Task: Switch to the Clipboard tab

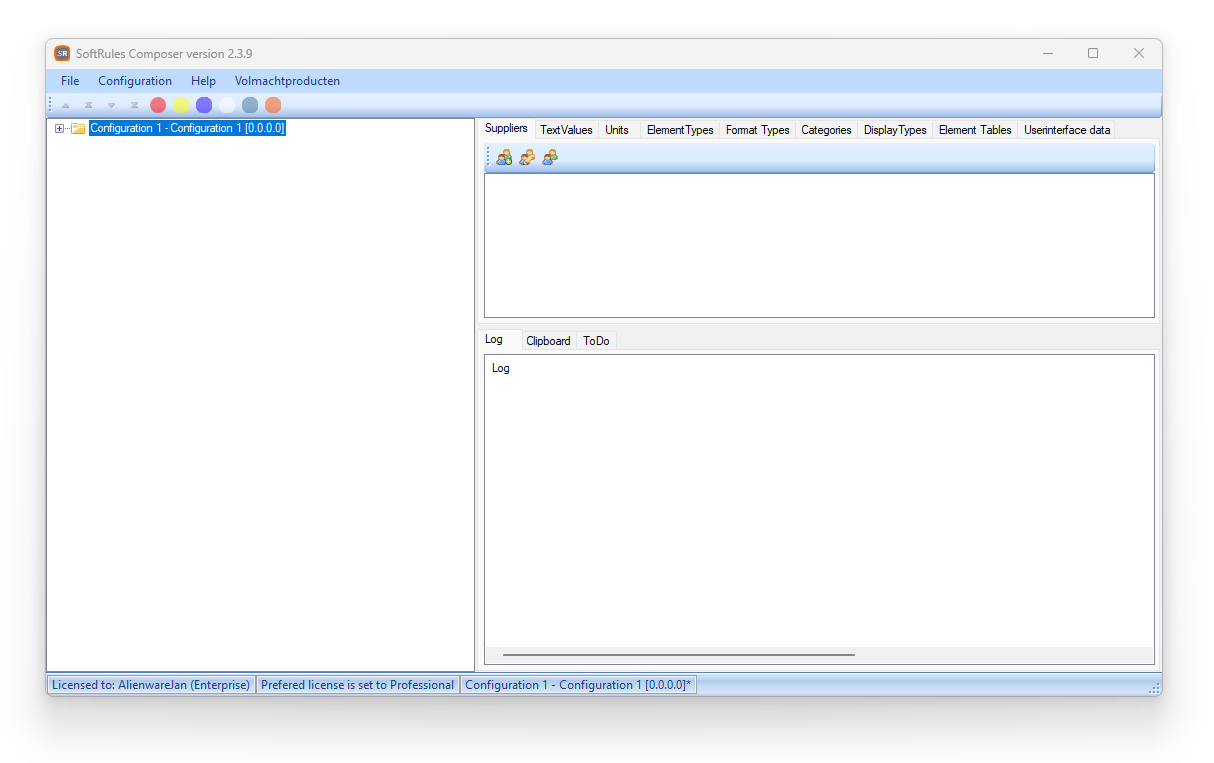Action: pyautogui.click(x=548, y=341)
